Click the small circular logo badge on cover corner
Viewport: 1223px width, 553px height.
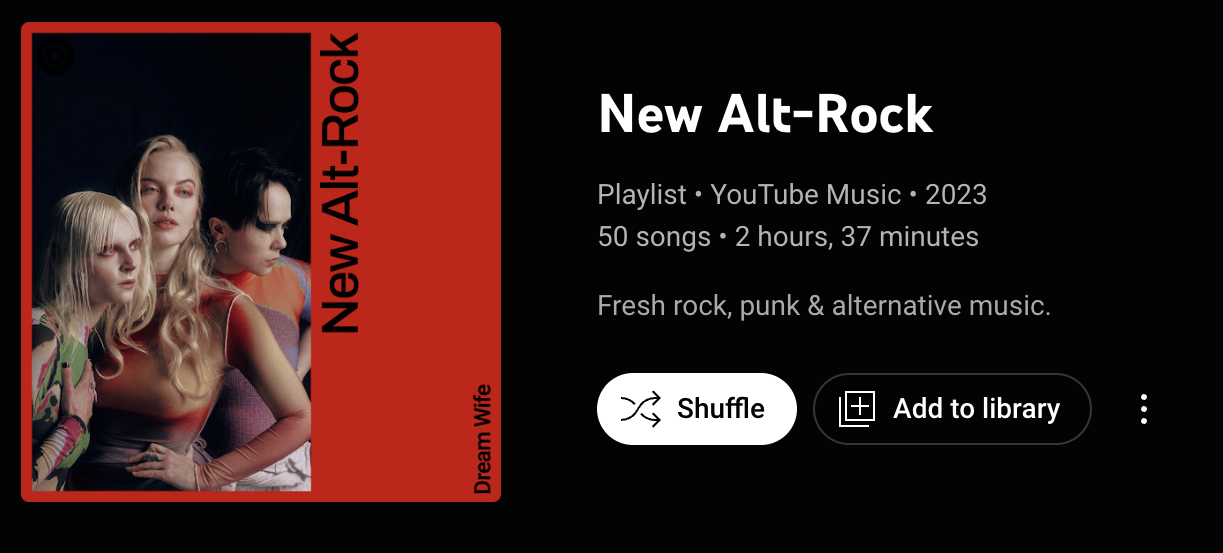(54, 56)
